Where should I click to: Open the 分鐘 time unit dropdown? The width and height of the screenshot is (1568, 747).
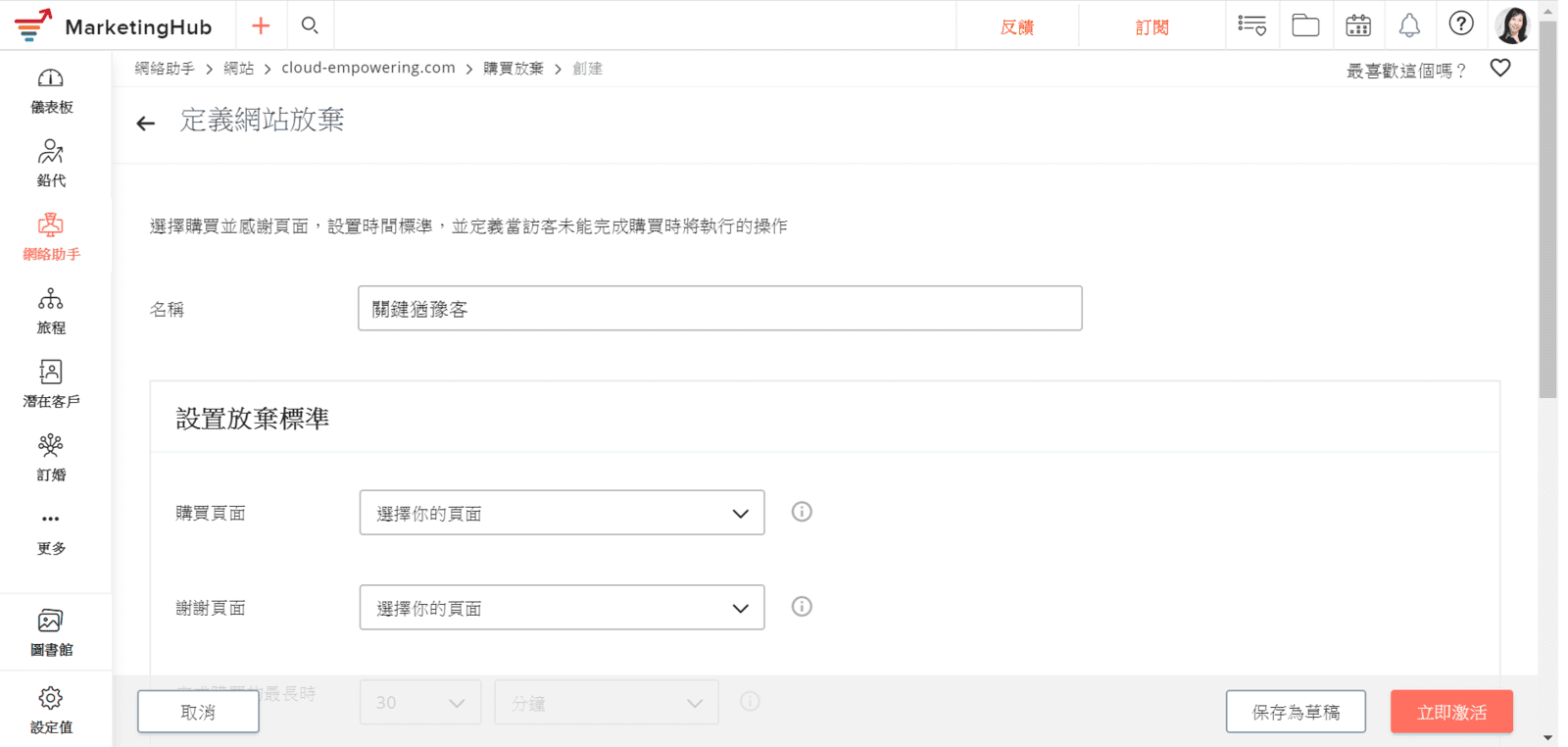[607, 702]
